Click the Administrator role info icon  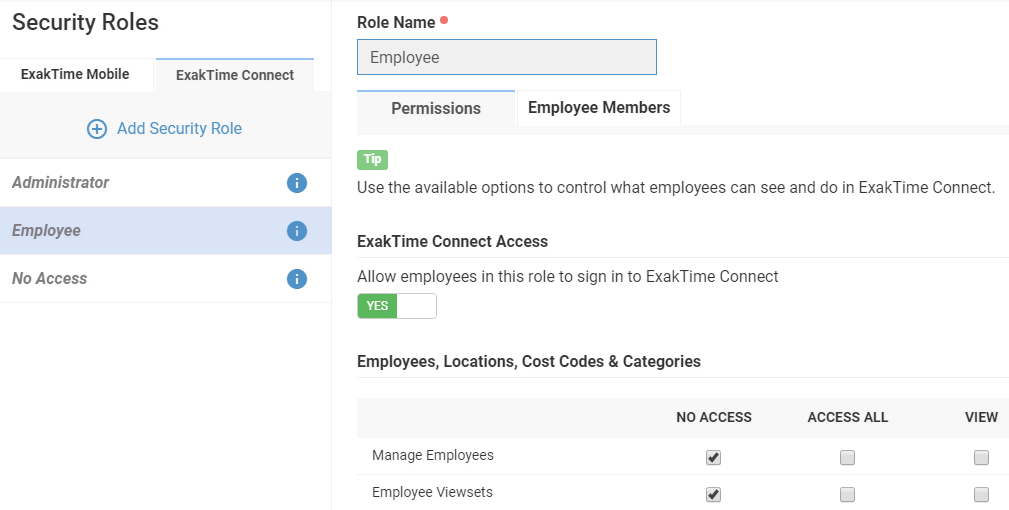(x=297, y=183)
